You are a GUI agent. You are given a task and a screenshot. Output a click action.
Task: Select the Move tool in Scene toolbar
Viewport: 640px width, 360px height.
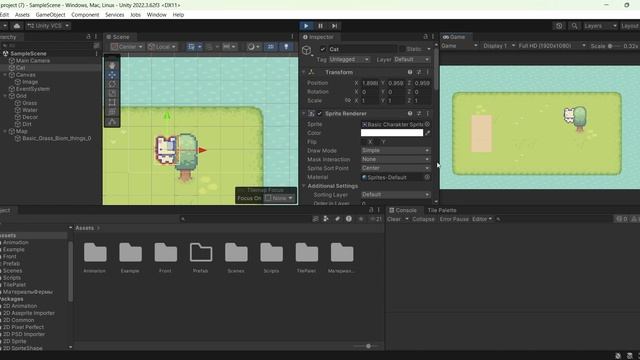(112, 75)
